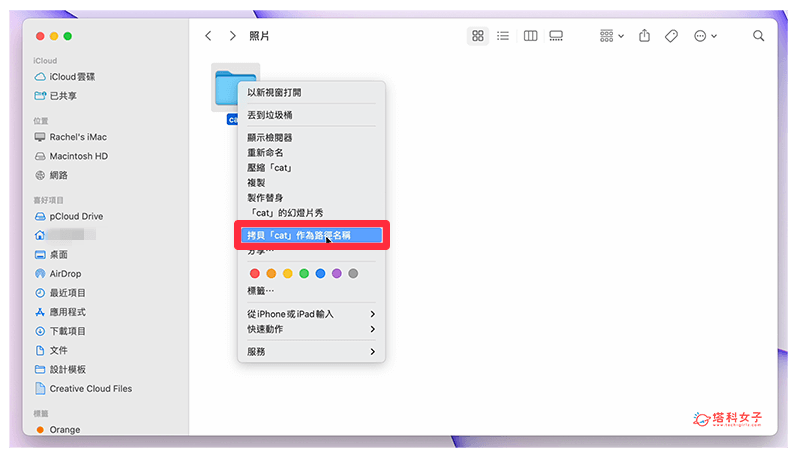Open 文件 in sidebar
The width and height of the screenshot is (800, 460).
pos(51,350)
